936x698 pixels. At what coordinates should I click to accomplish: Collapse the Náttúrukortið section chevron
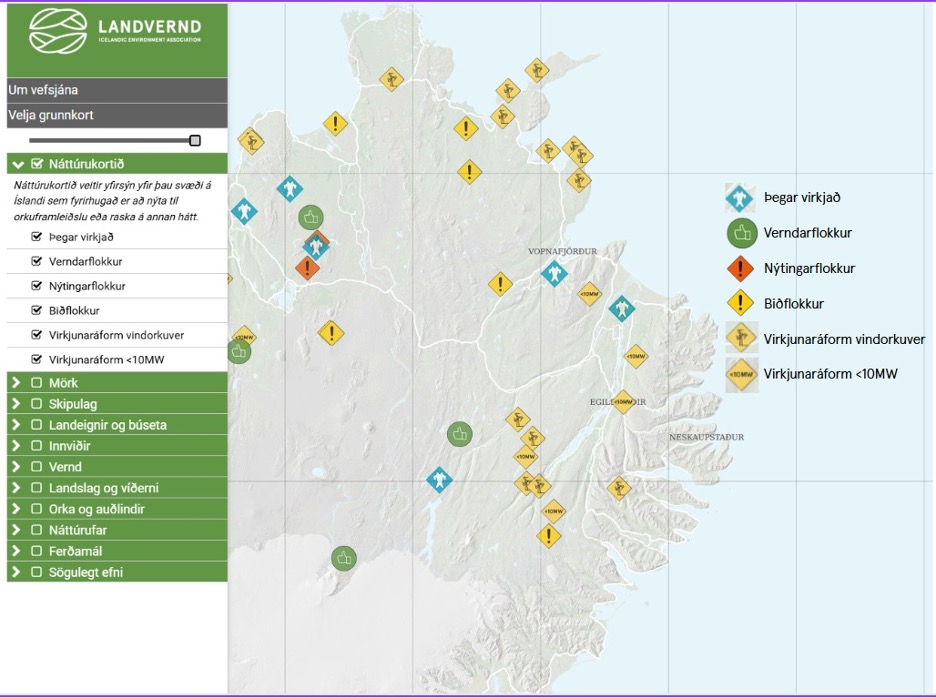pyautogui.click(x=18, y=164)
